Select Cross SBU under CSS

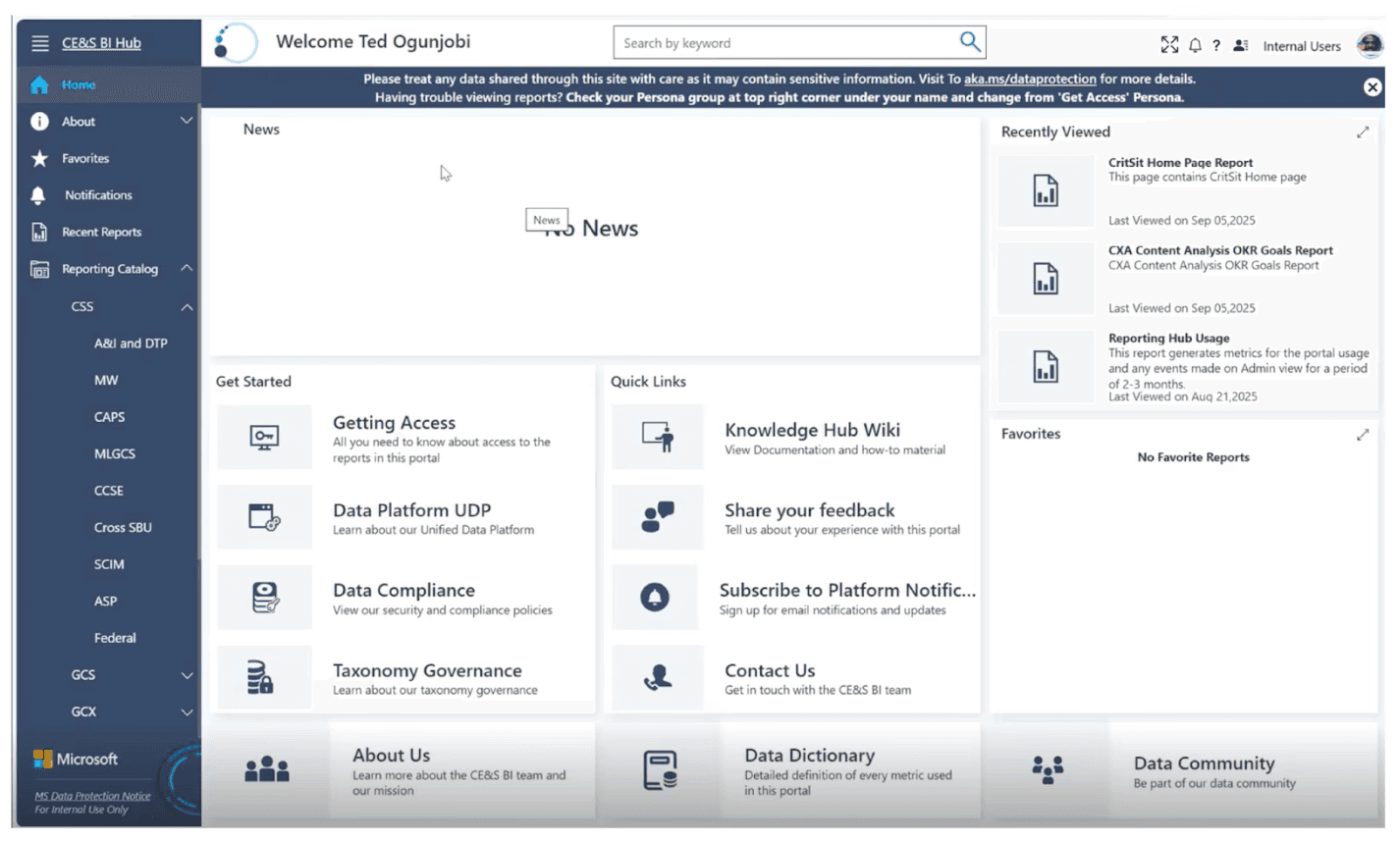click(123, 527)
